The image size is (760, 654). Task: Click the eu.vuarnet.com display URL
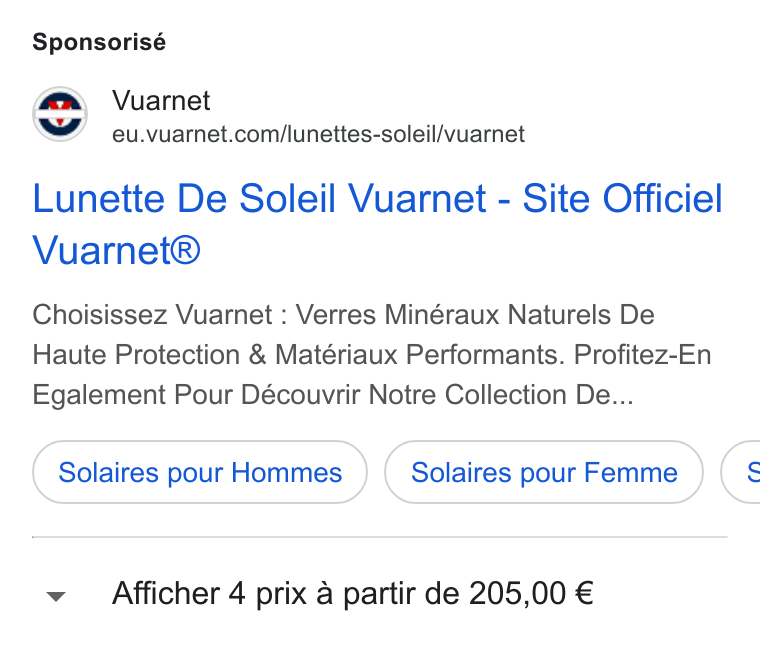(x=318, y=134)
